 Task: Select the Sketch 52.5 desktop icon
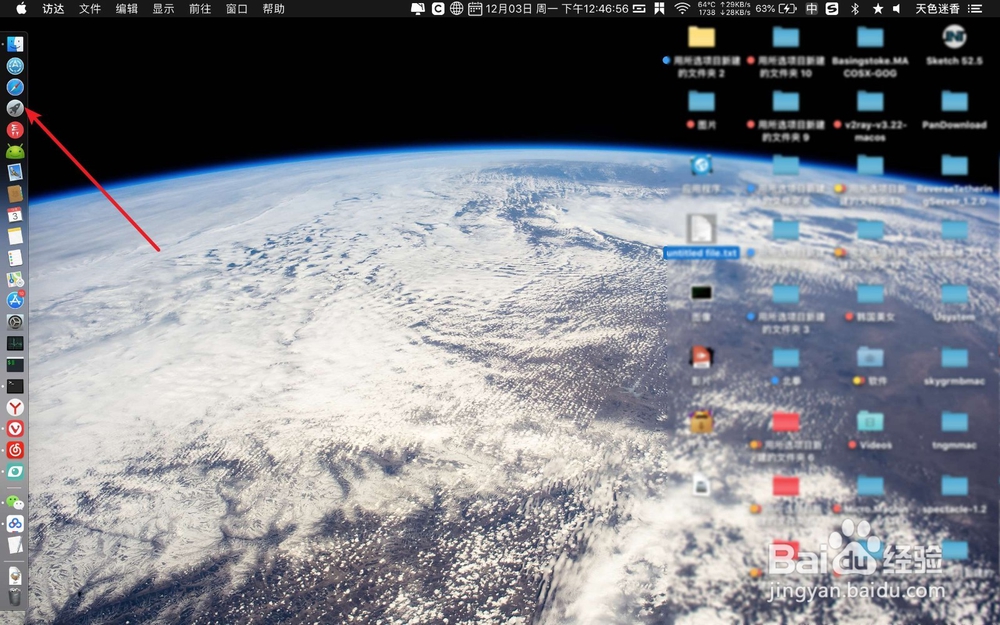pos(954,46)
